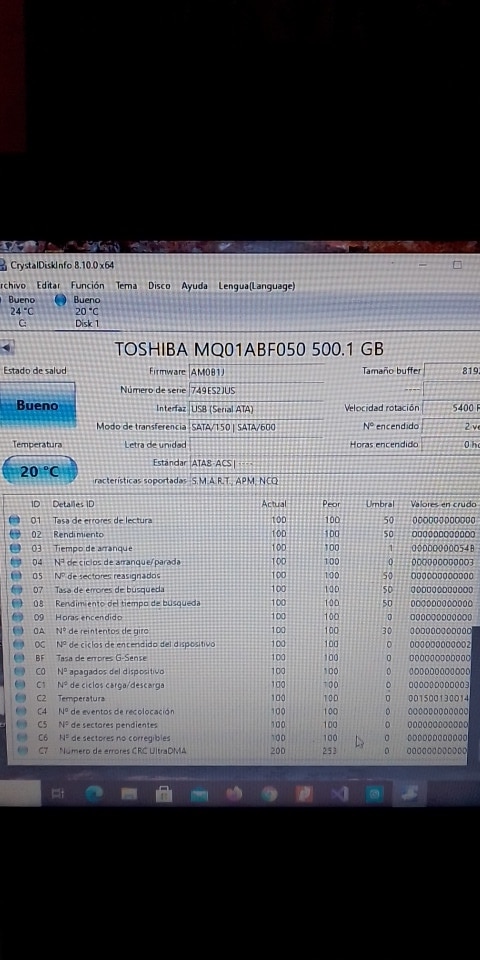Click the status icon for row C2 Temperatura
Image resolution: width=480 pixels, height=960 pixels.
21,698
